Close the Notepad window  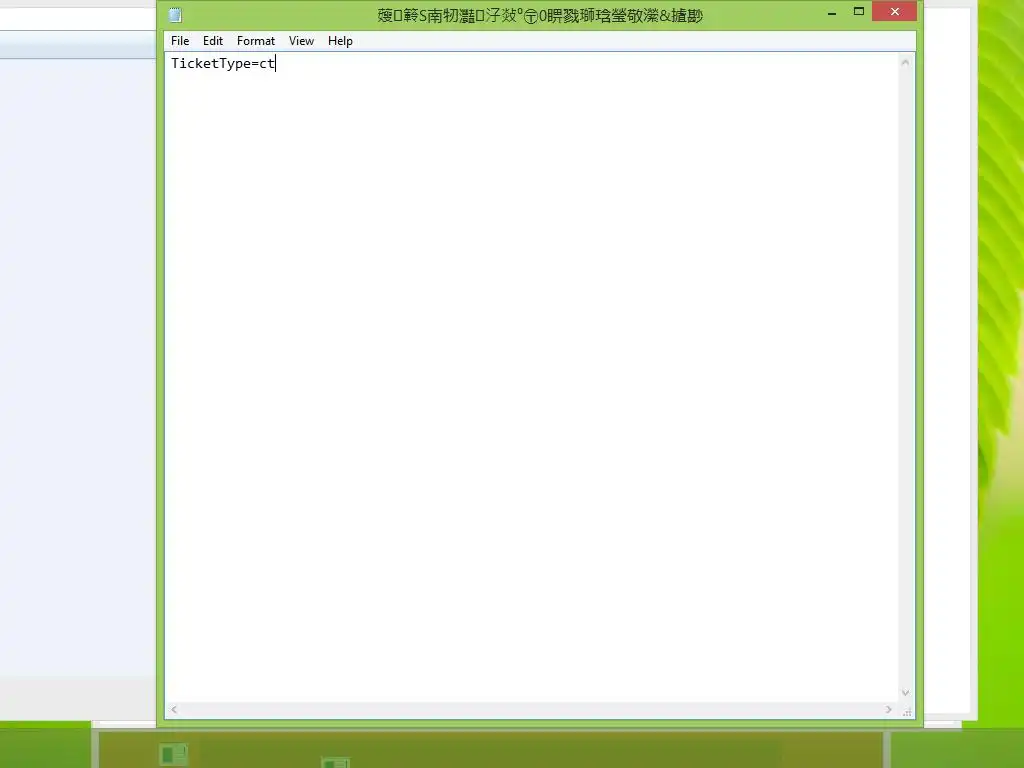tap(894, 12)
